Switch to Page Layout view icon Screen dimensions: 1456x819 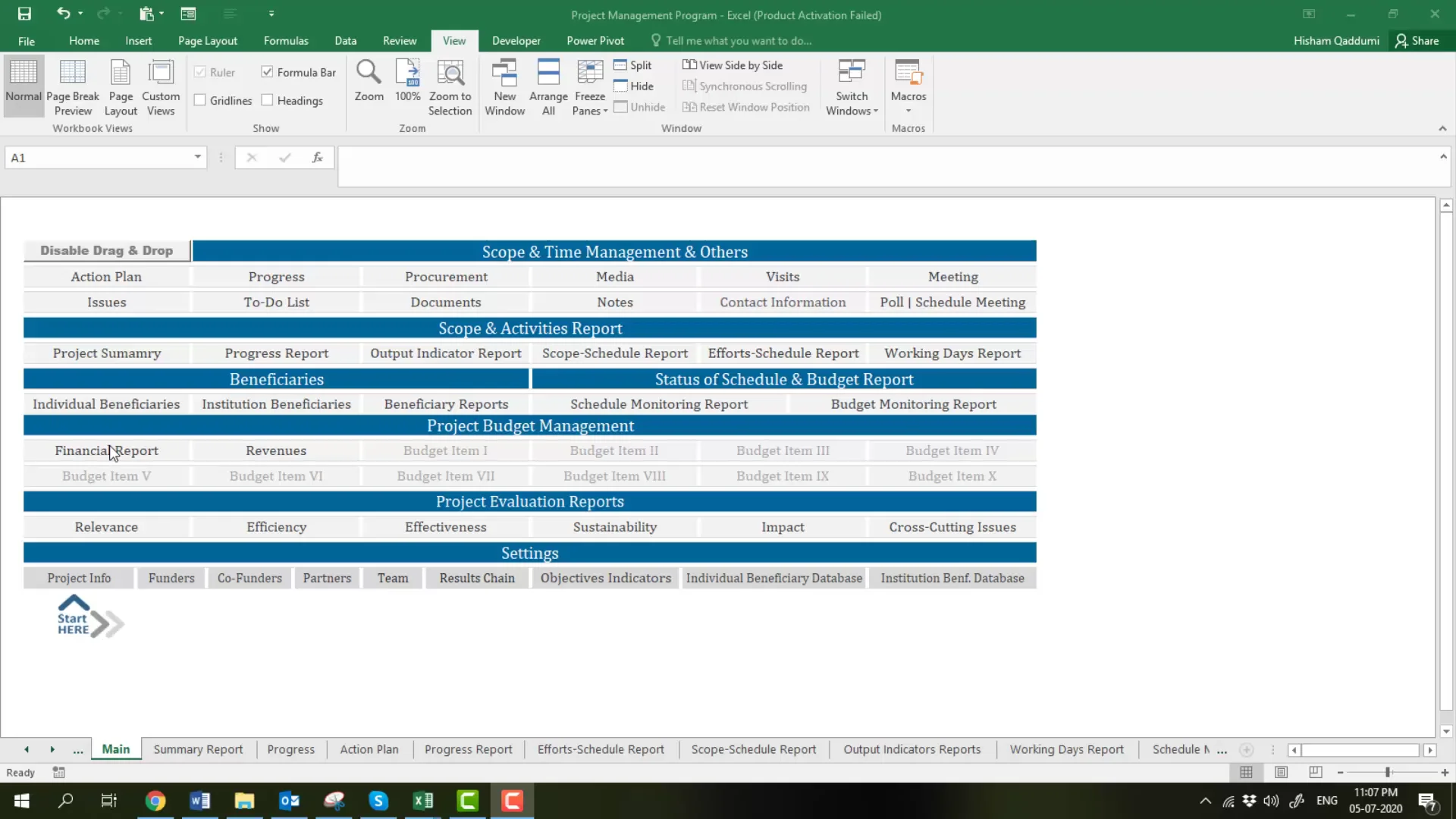point(121,86)
